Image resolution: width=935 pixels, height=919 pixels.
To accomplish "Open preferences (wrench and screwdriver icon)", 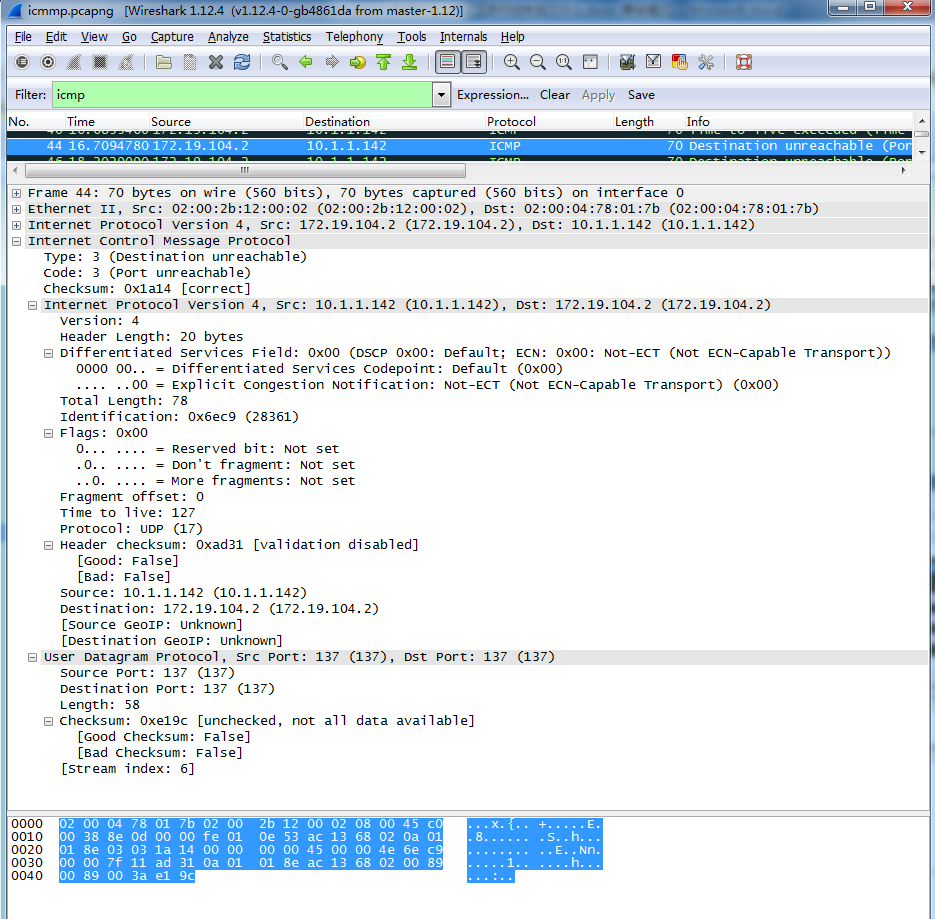I will [705, 62].
